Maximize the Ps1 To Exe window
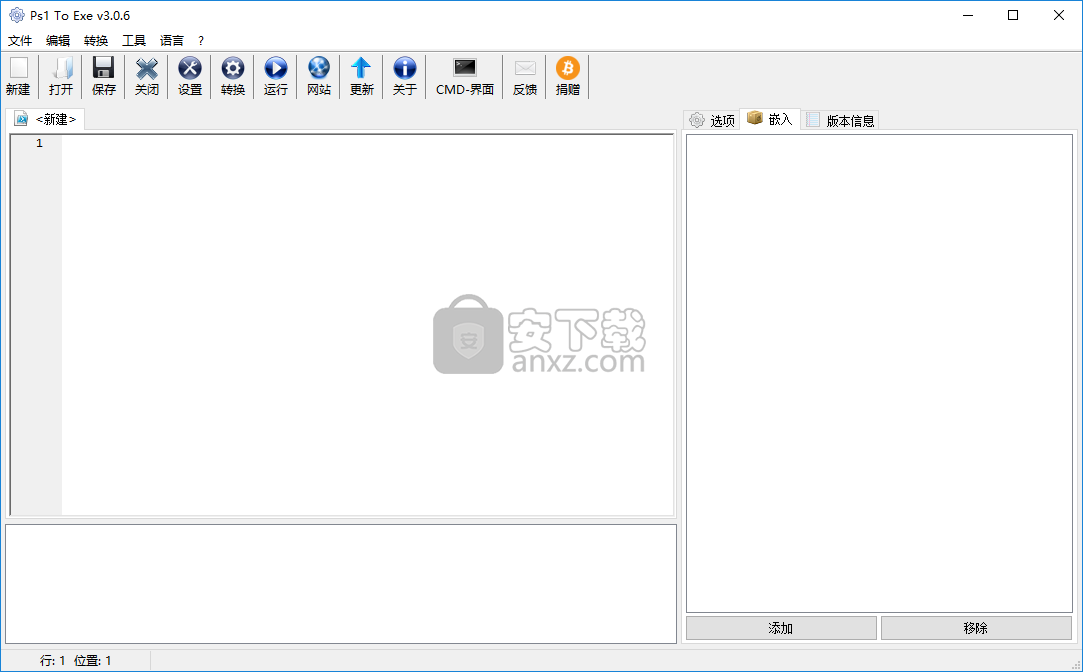This screenshot has height=672, width=1083. (x=1013, y=15)
